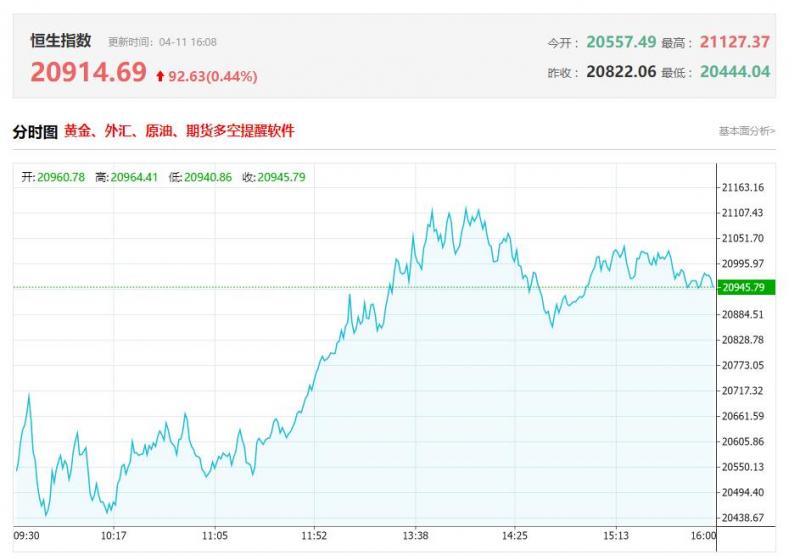This screenshot has height=560, width=800.
Task: Click the 20995.97 y-axis label
Action: (x=743, y=264)
